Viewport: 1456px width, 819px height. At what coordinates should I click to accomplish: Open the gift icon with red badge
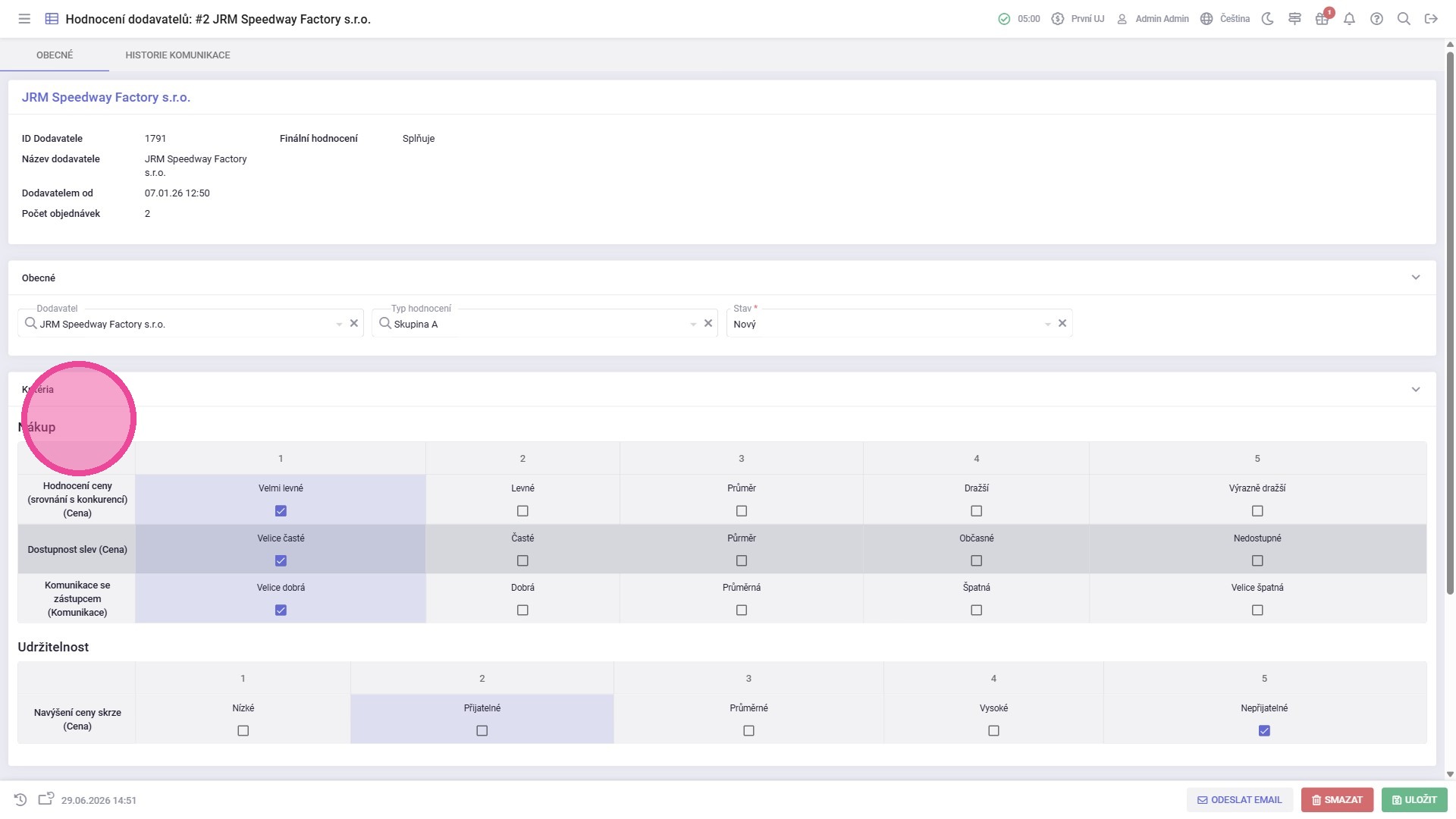[1322, 19]
